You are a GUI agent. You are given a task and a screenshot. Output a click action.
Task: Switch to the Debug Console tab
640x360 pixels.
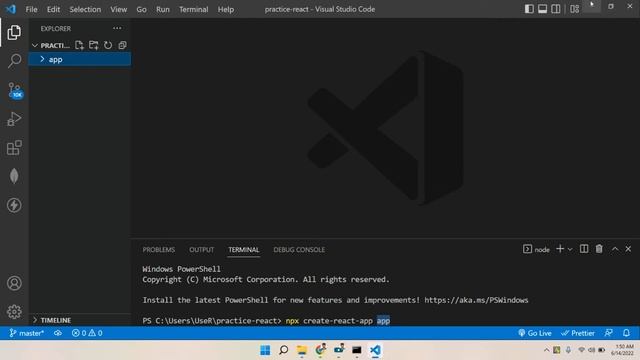click(x=299, y=249)
